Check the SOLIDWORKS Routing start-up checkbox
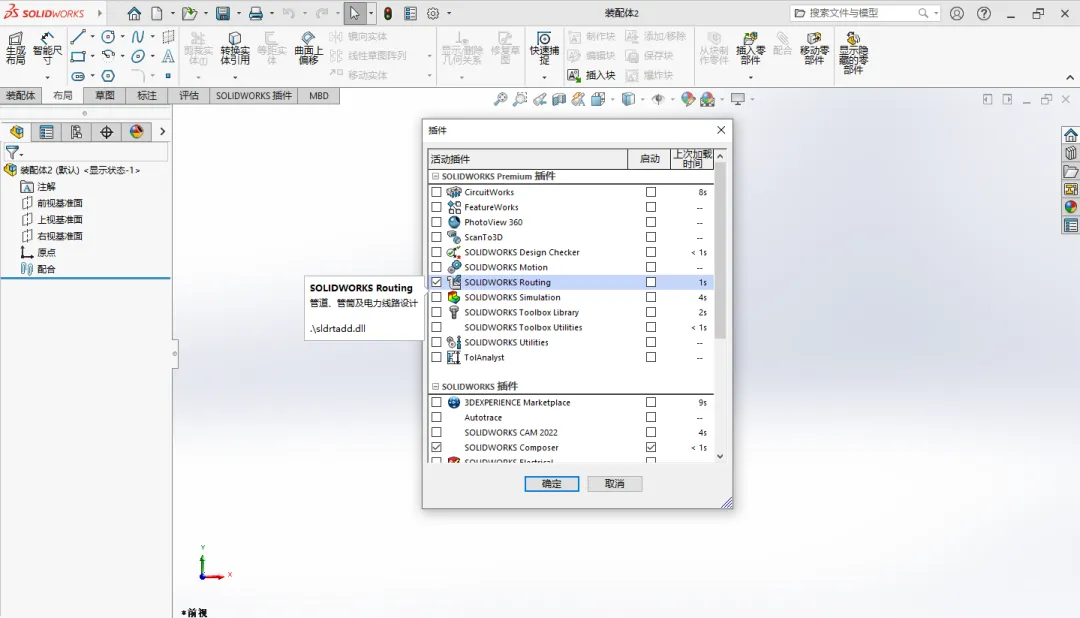 (x=651, y=282)
